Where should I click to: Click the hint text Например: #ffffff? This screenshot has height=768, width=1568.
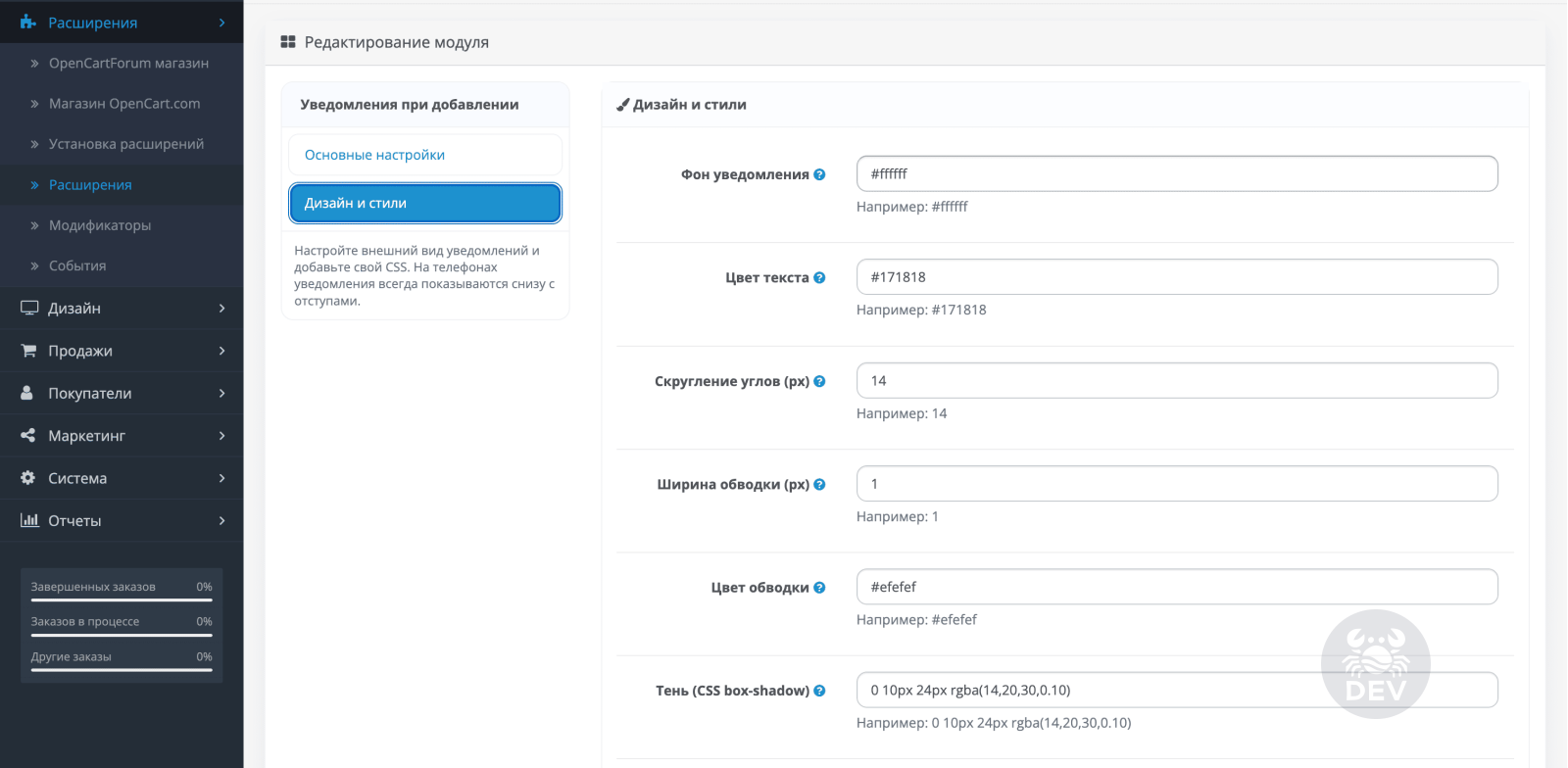click(912, 207)
